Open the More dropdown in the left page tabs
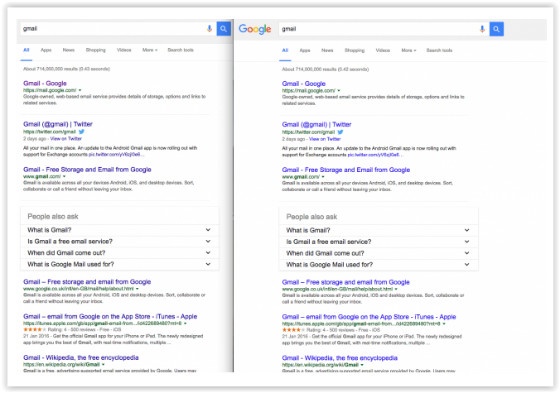Image resolution: width=560 pixels, height=393 pixels. 150,50
